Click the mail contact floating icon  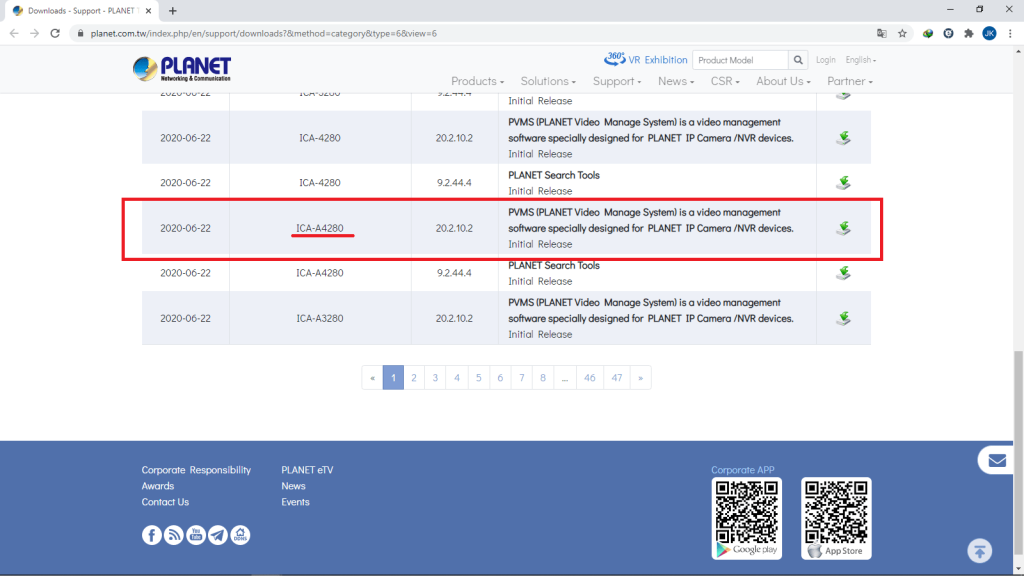coord(997,461)
